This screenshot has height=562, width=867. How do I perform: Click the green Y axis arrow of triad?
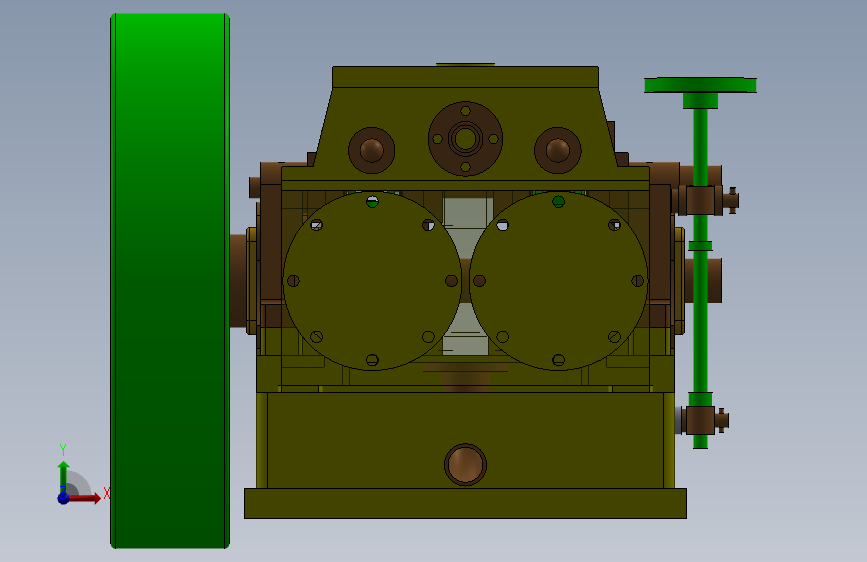[x=64, y=476]
